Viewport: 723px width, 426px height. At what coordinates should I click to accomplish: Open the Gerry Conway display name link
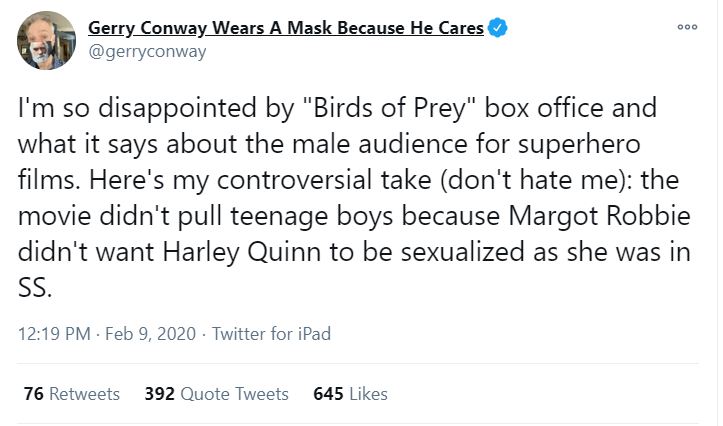point(287,28)
